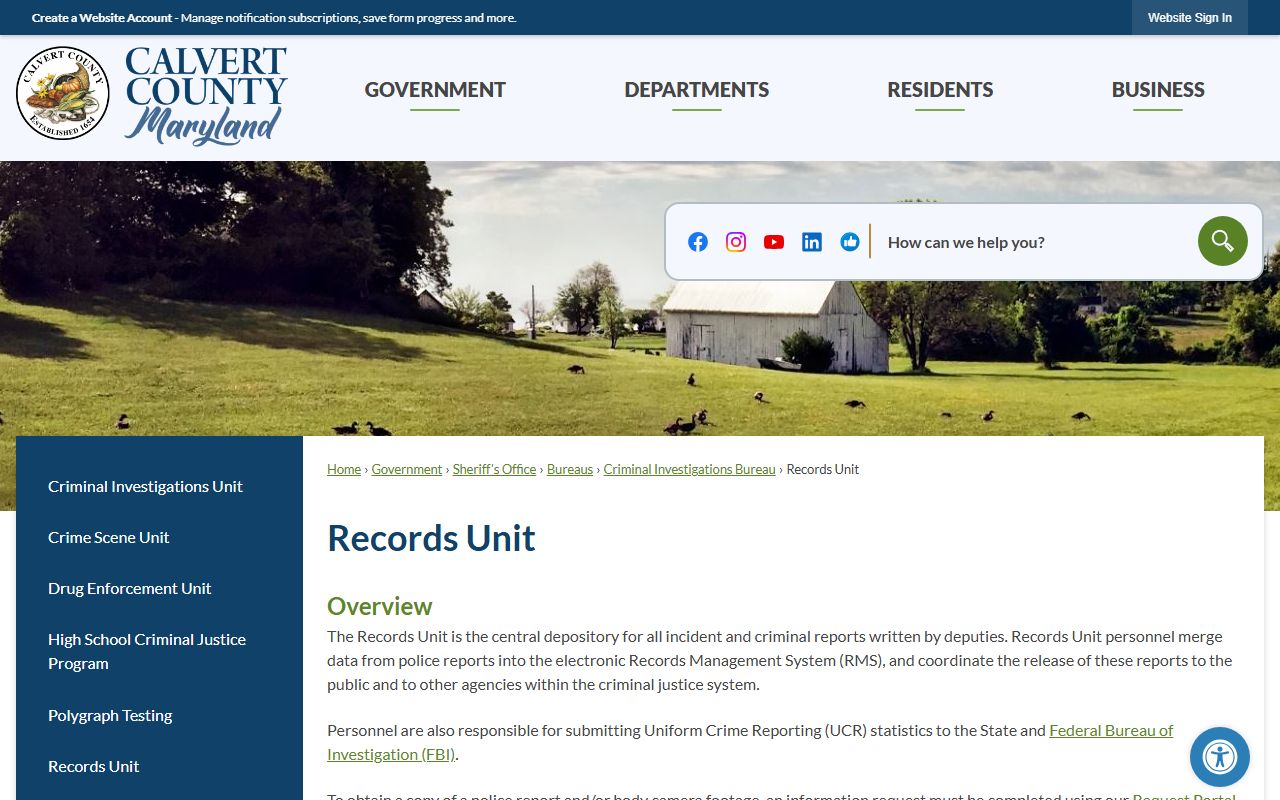This screenshot has width=1280, height=800.
Task: Open the Departments main menu
Action: (697, 90)
